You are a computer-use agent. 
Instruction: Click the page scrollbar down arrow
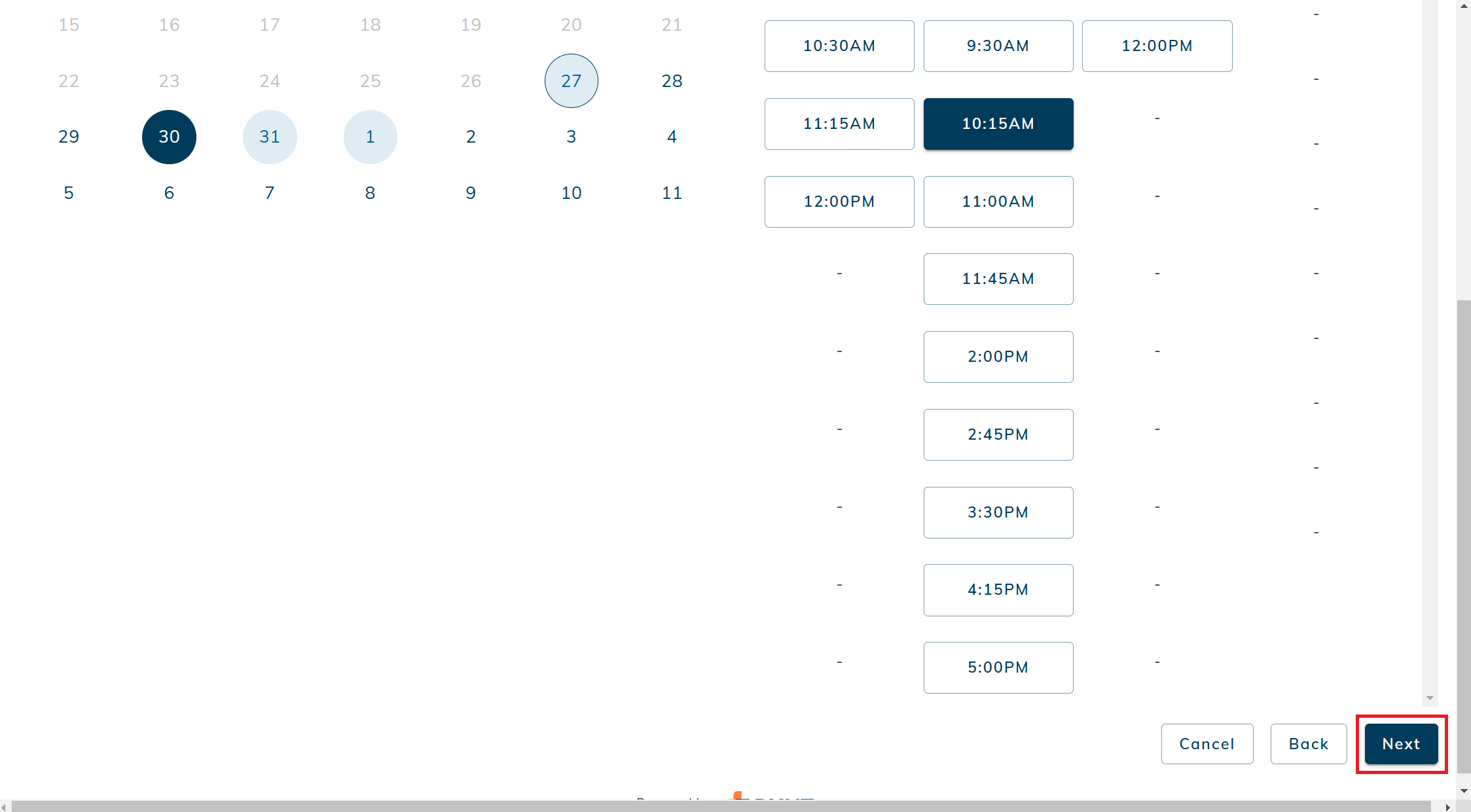pos(1464,791)
